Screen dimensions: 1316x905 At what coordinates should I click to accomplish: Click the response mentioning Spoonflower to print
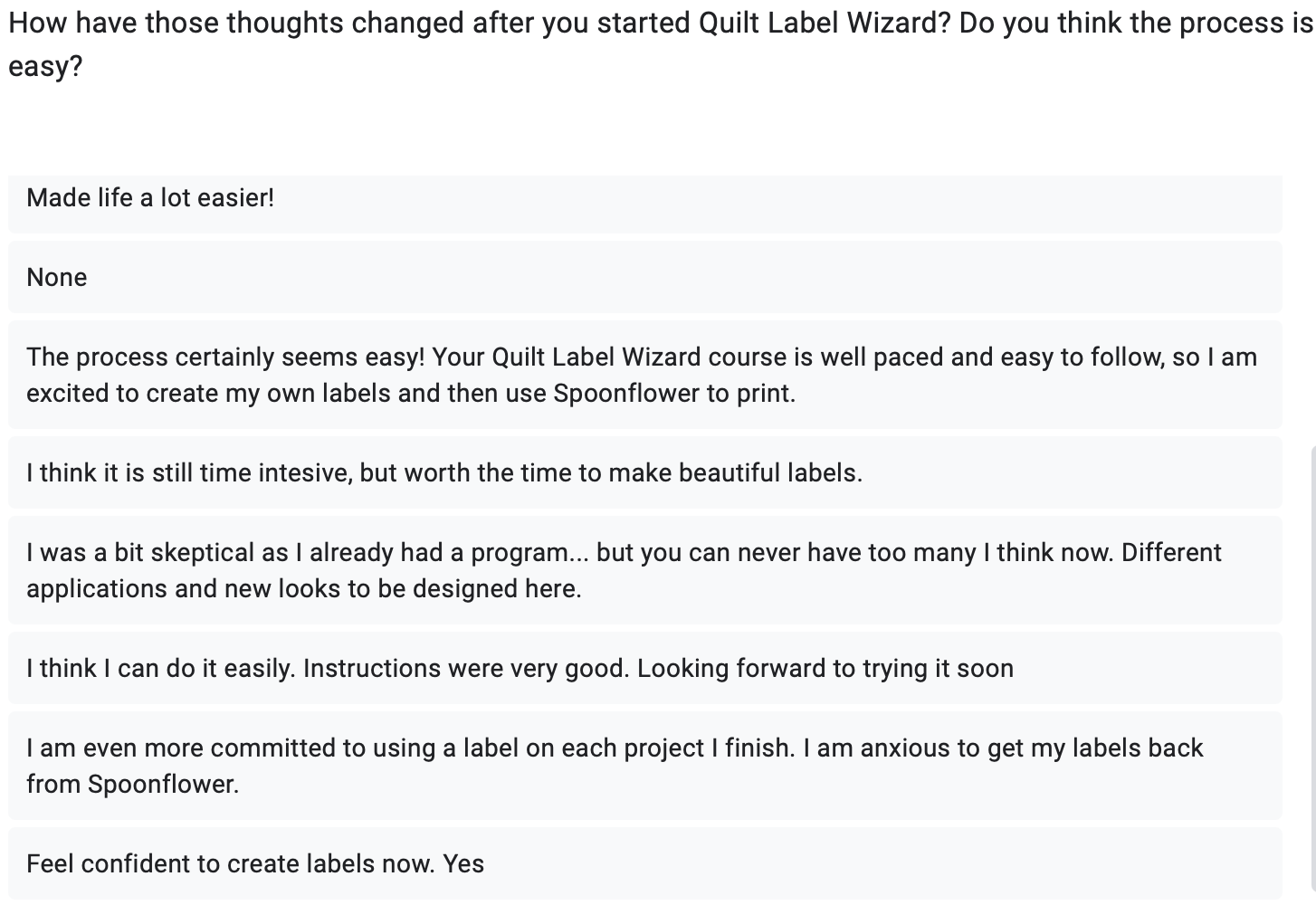click(645, 375)
